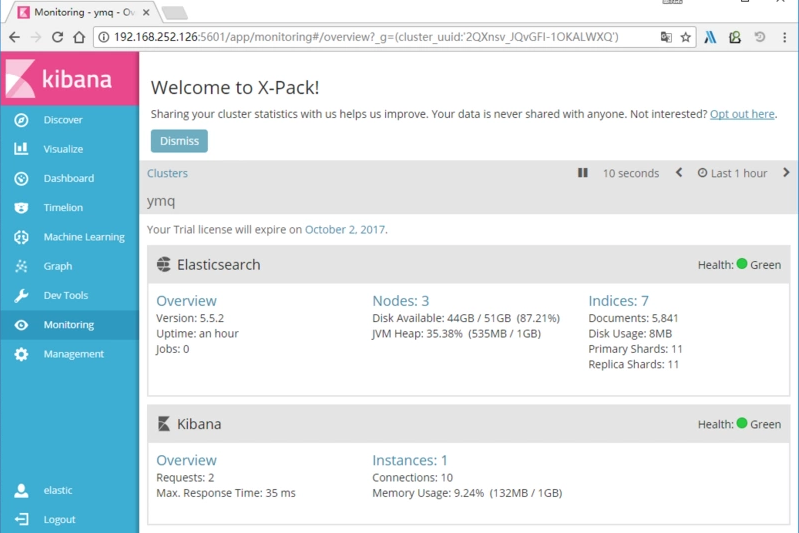Click Monitoring eye icon
799x533 pixels.
coord(21,325)
